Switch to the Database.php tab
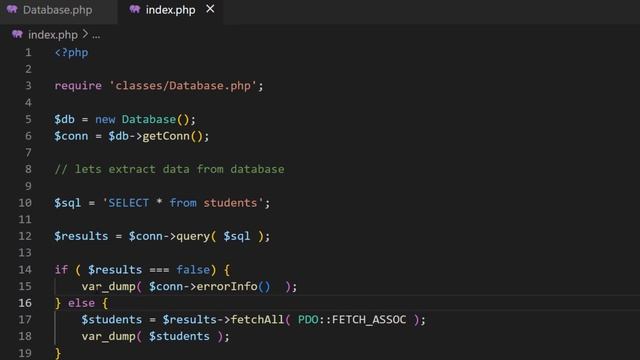Viewport: 640px width, 360px height. 57,10
